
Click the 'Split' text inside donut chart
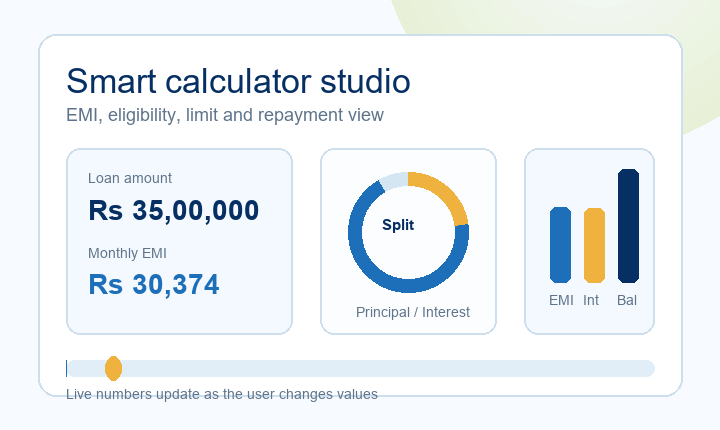coord(398,225)
